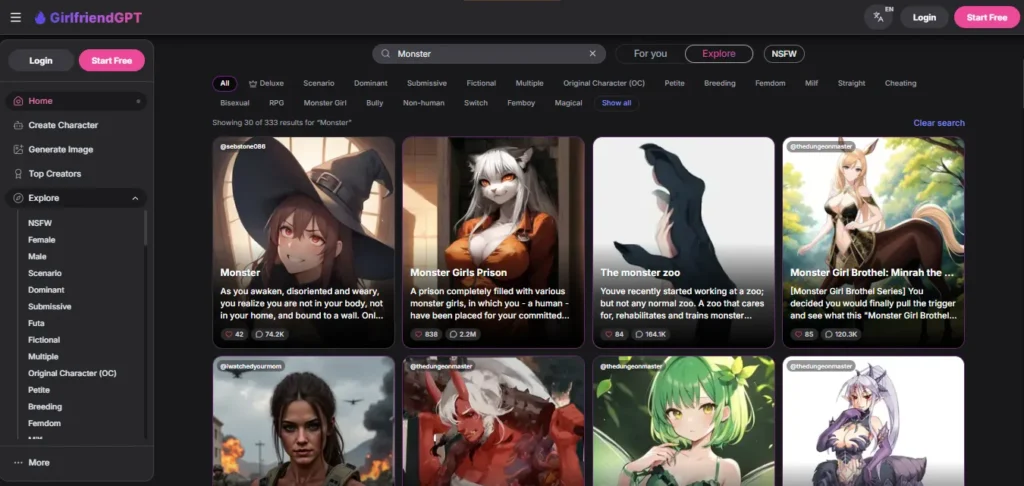Select the Fictional filter tag
The width and height of the screenshot is (1024, 486).
pos(481,84)
